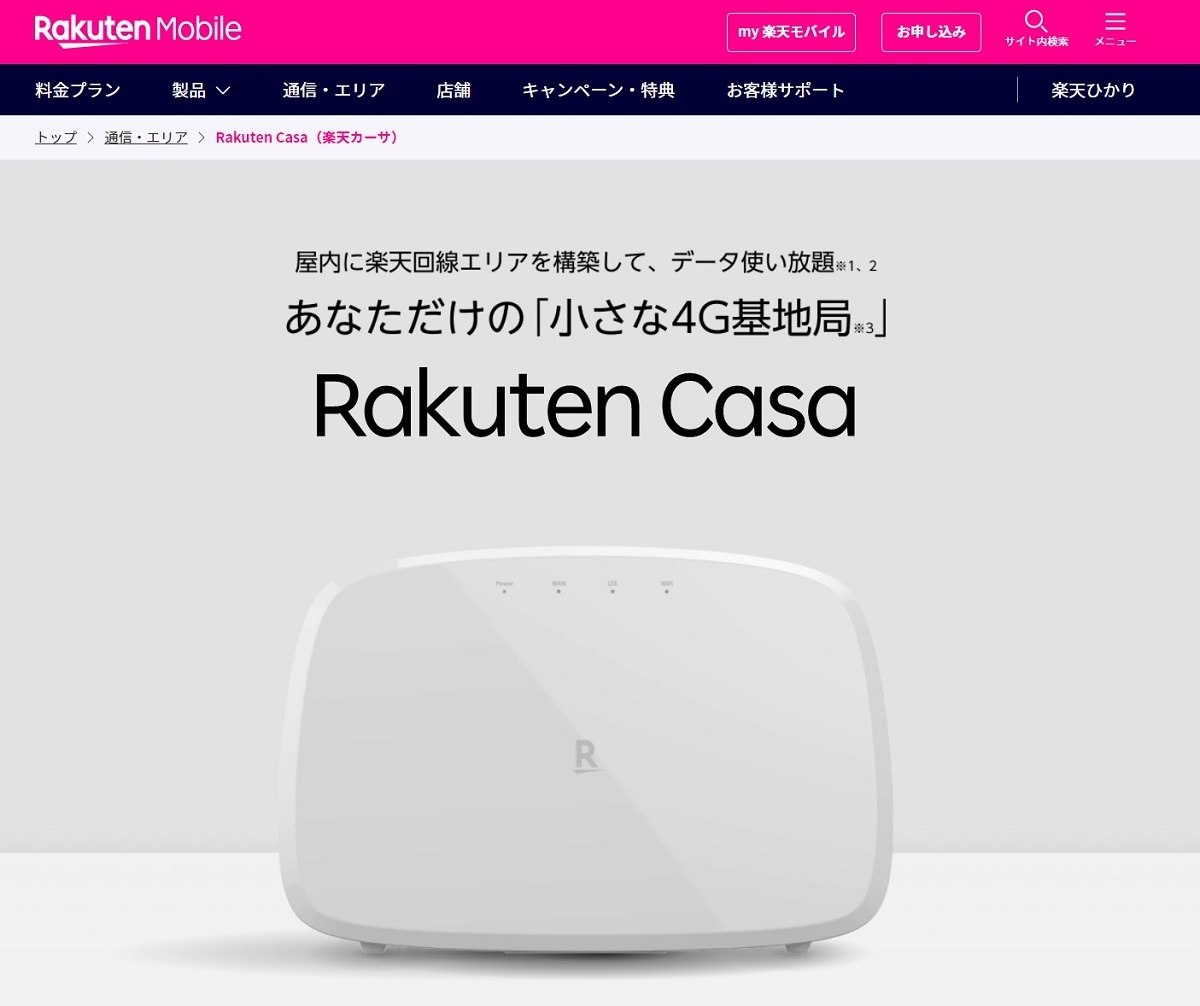1200x1006 pixels.
Task: Click the LTE LED indicator on device
Action: point(612,591)
